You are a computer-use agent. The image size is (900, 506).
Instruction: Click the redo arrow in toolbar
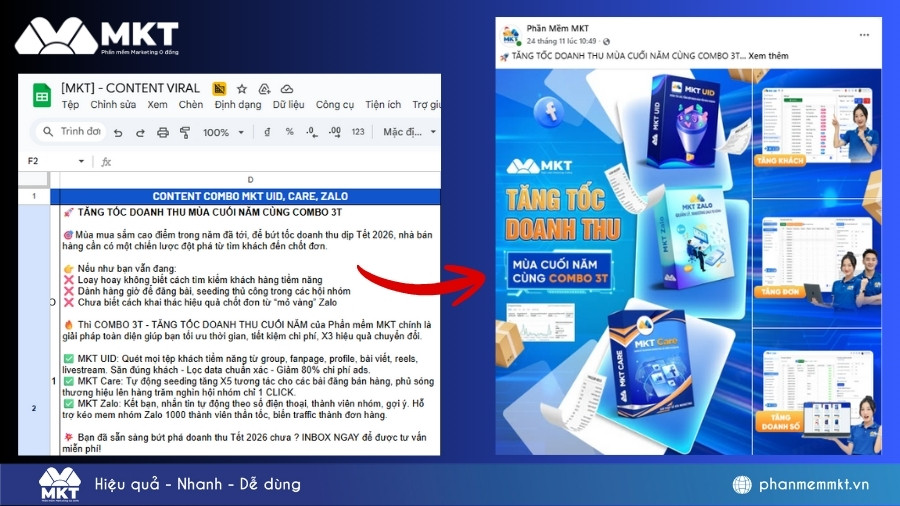(140, 133)
